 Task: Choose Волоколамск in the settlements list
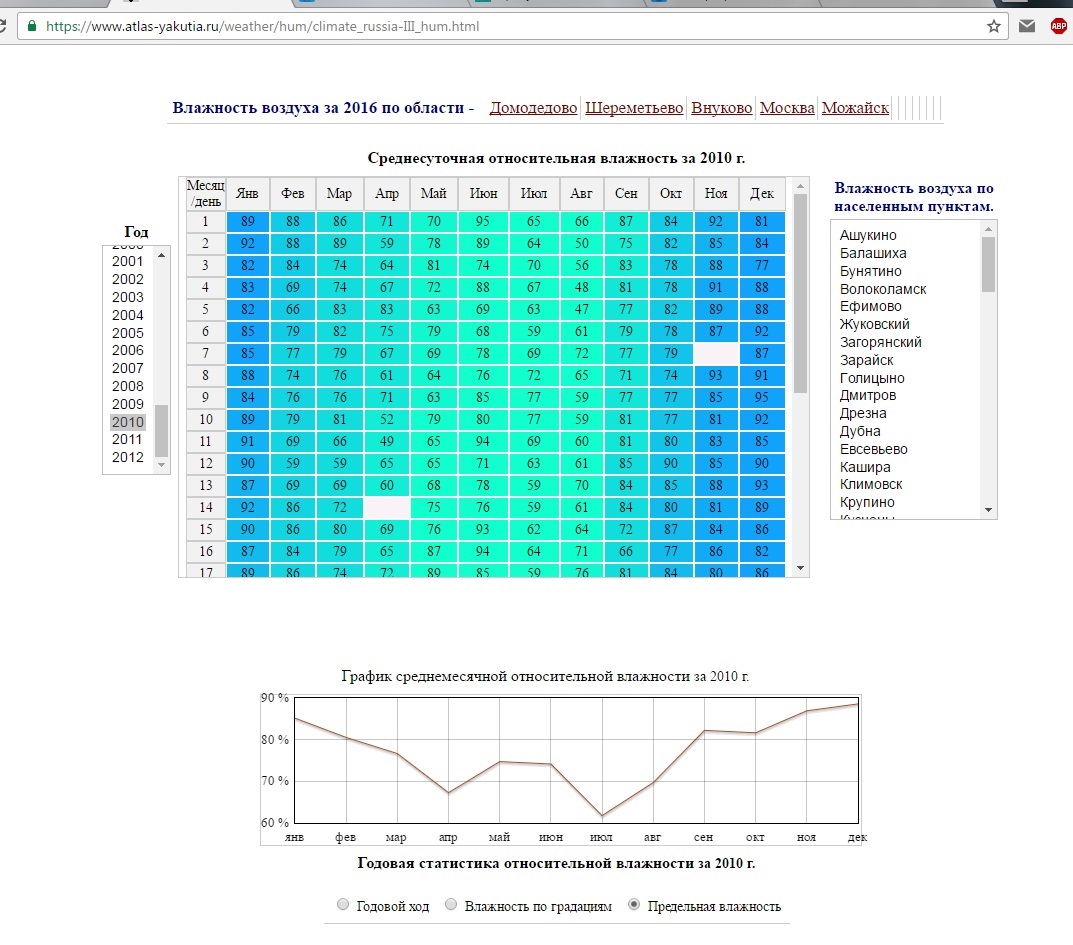(x=883, y=289)
